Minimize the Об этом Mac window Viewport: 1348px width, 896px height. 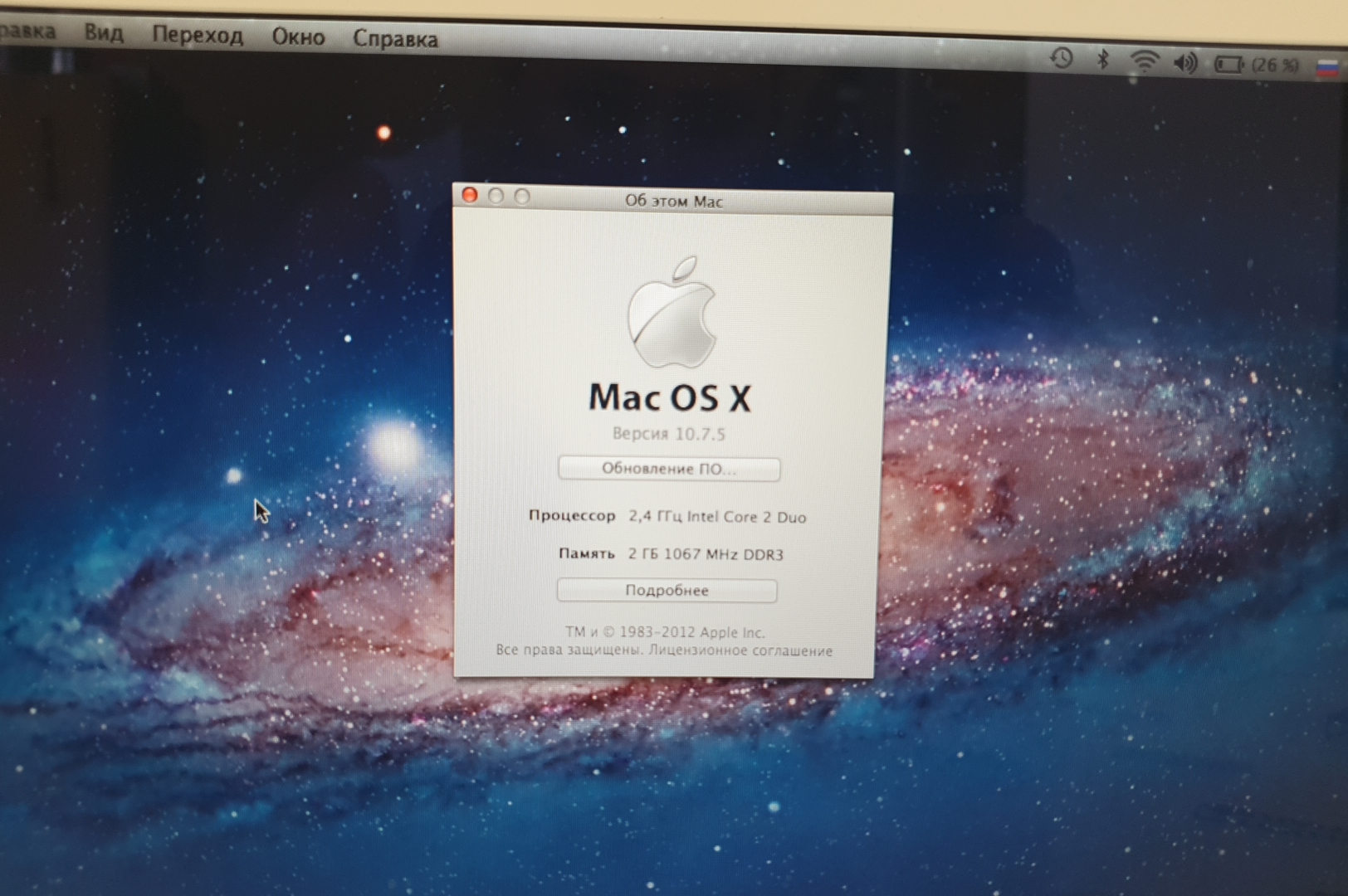[x=496, y=195]
